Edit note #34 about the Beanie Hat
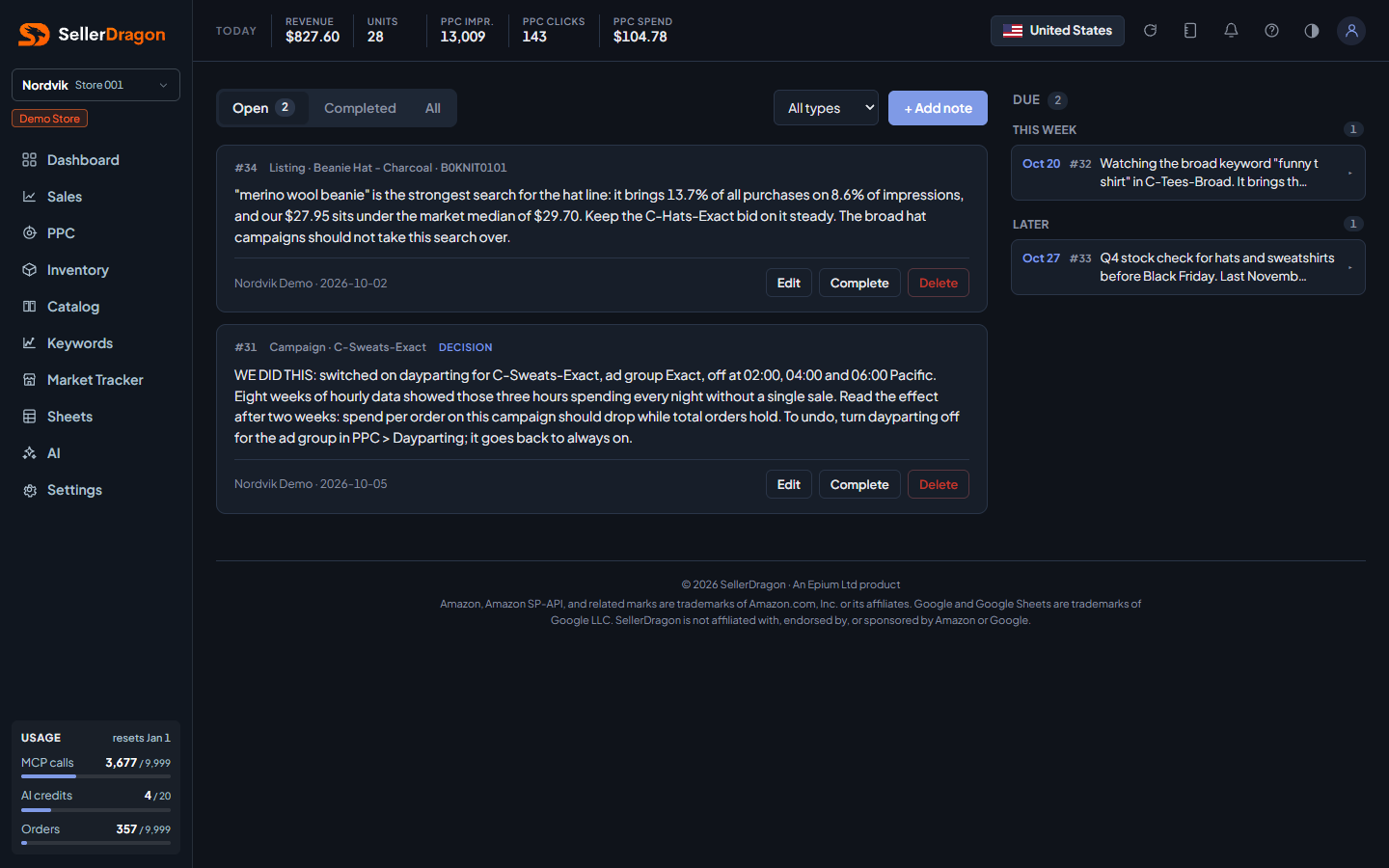Viewport: 1389px width, 868px height. coord(789,283)
